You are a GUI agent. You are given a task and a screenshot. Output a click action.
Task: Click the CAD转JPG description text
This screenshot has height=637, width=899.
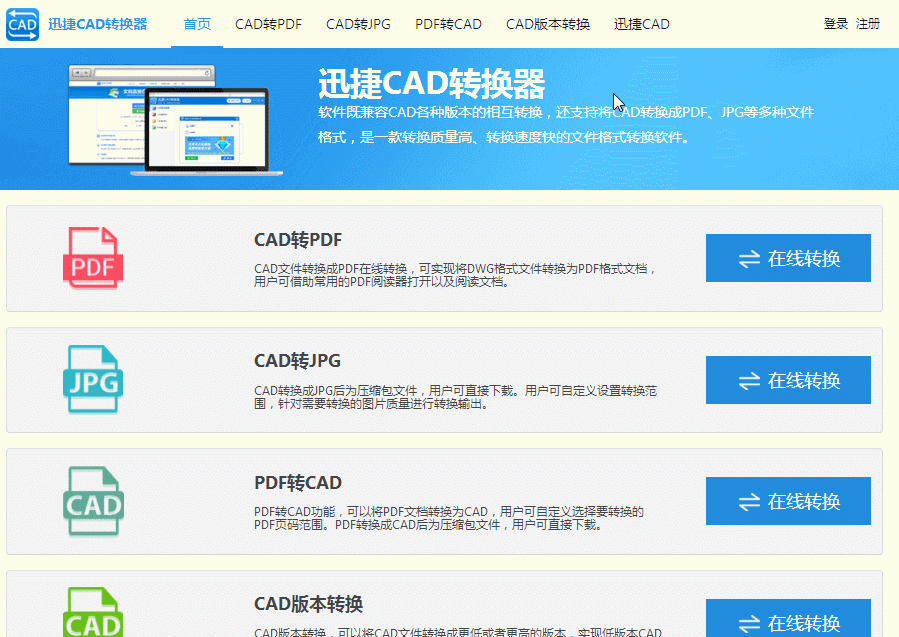pyautogui.click(x=455, y=397)
